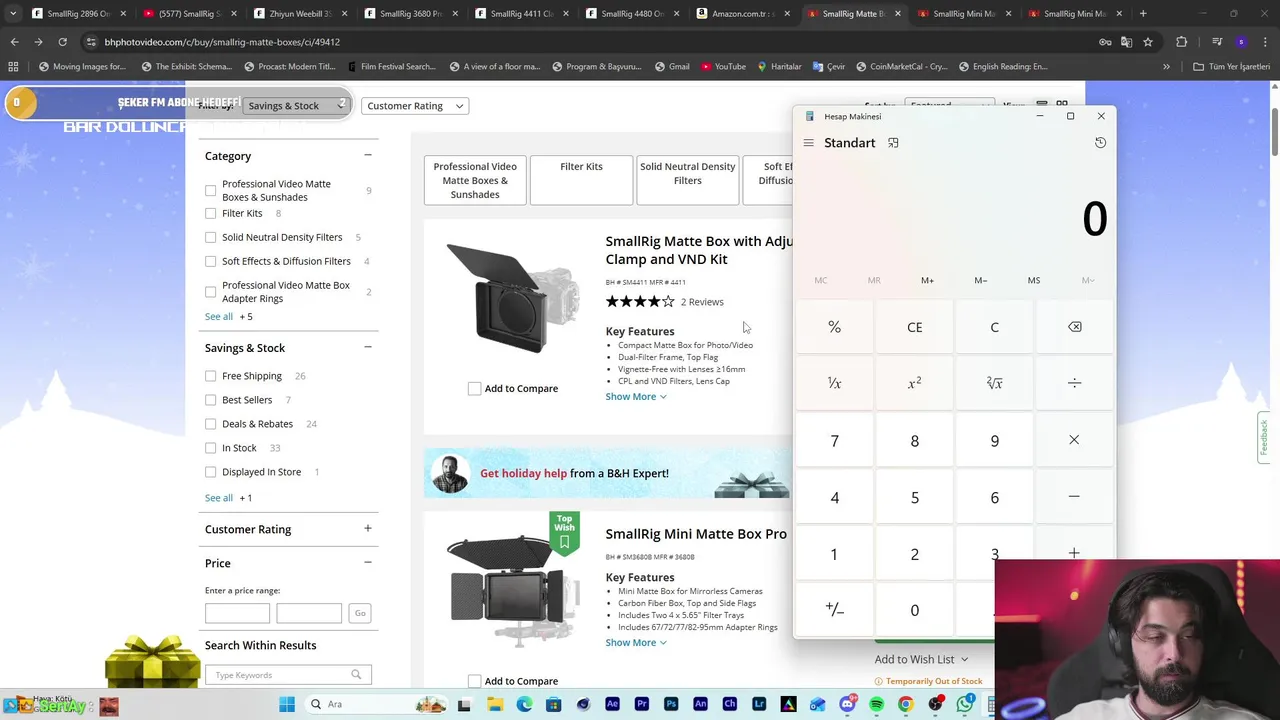Check Deals & Rebates checkbox
Image resolution: width=1280 pixels, height=720 pixels.
(x=210, y=424)
